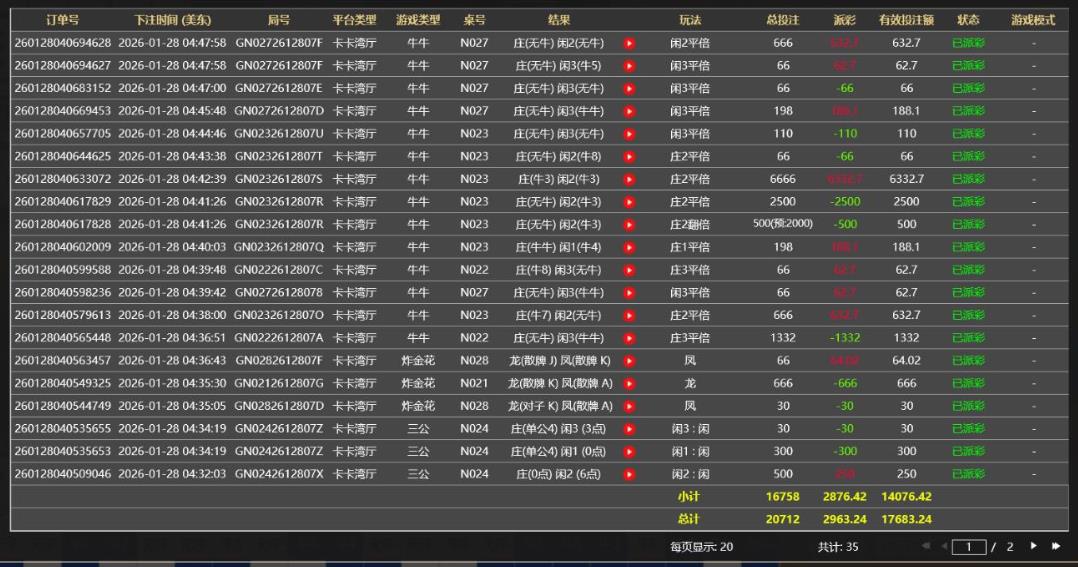Click the page number input field
1078x567 pixels.
tap(968, 547)
